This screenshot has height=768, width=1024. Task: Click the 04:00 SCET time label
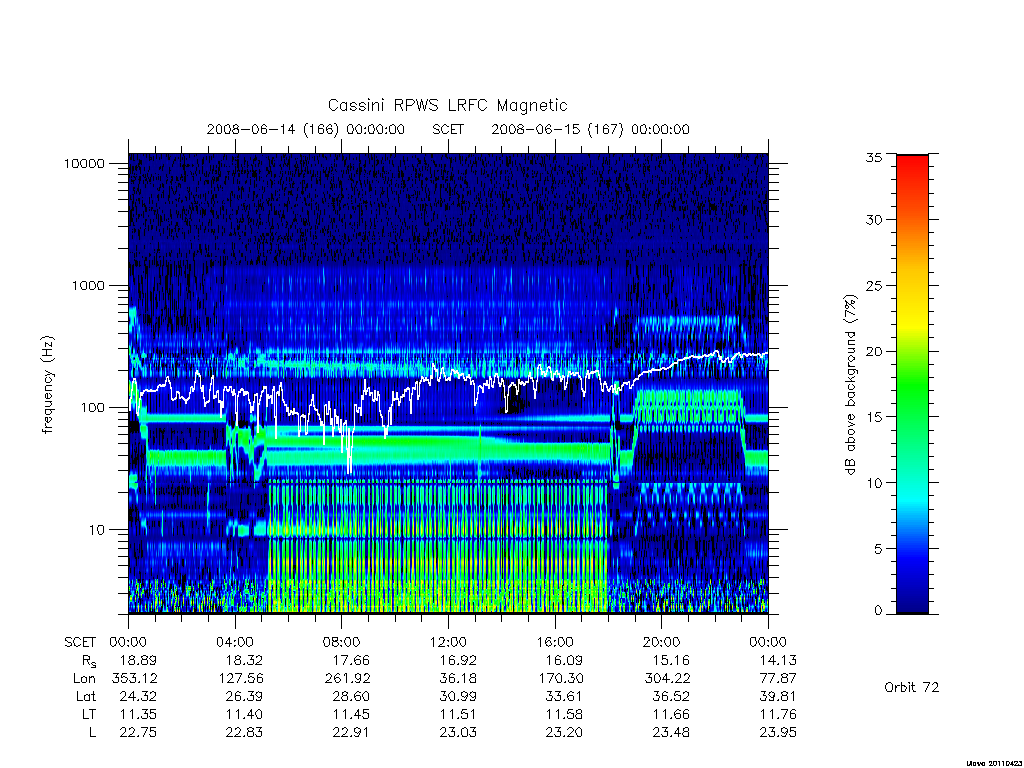(235, 642)
